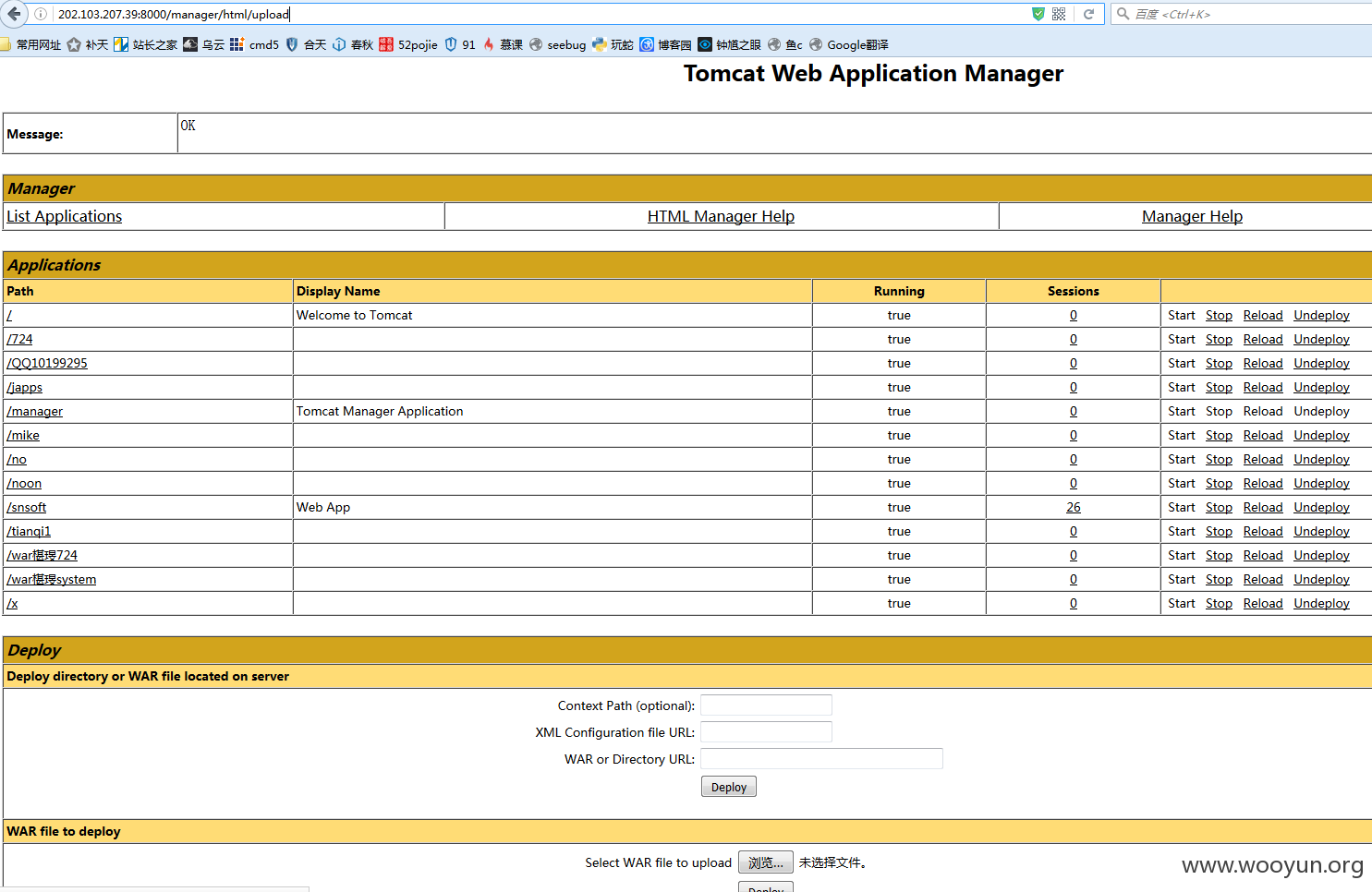Click the green security shield icon

click(x=1038, y=14)
